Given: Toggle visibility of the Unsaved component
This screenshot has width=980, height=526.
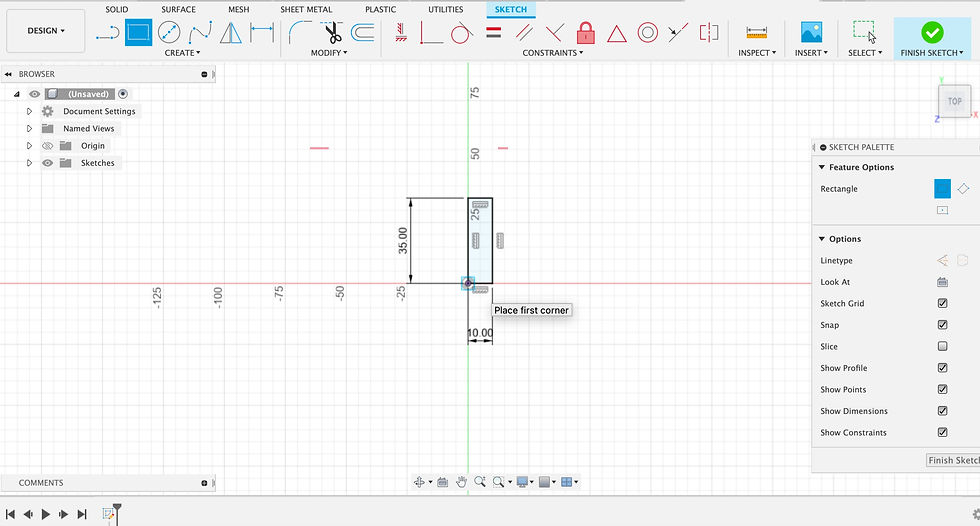Looking at the screenshot, I should (34, 94).
